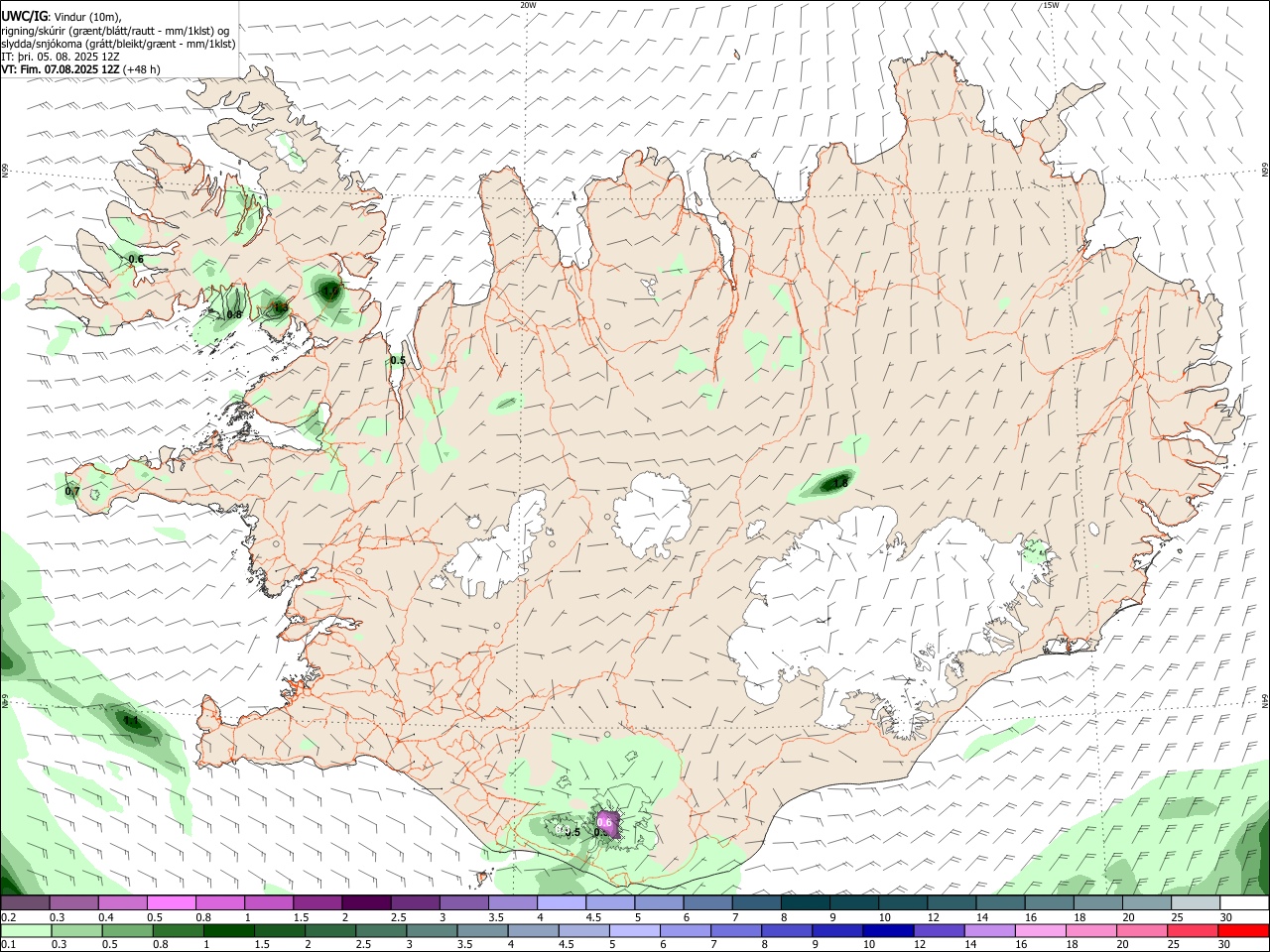This screenshot has height=952, width=1270.
Task: Click the "1.1" value over the southwest sea
Action: tap(132, 721)
